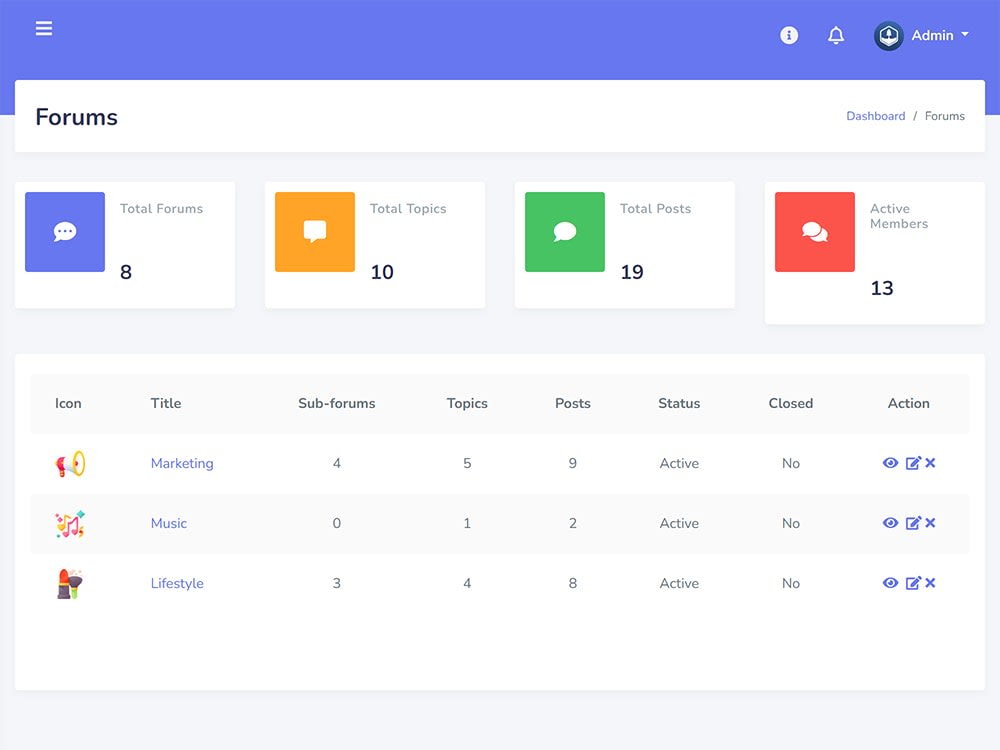Click the Total Topics orange comment icon
The image size is (1000, 750).
pos(315,232)
